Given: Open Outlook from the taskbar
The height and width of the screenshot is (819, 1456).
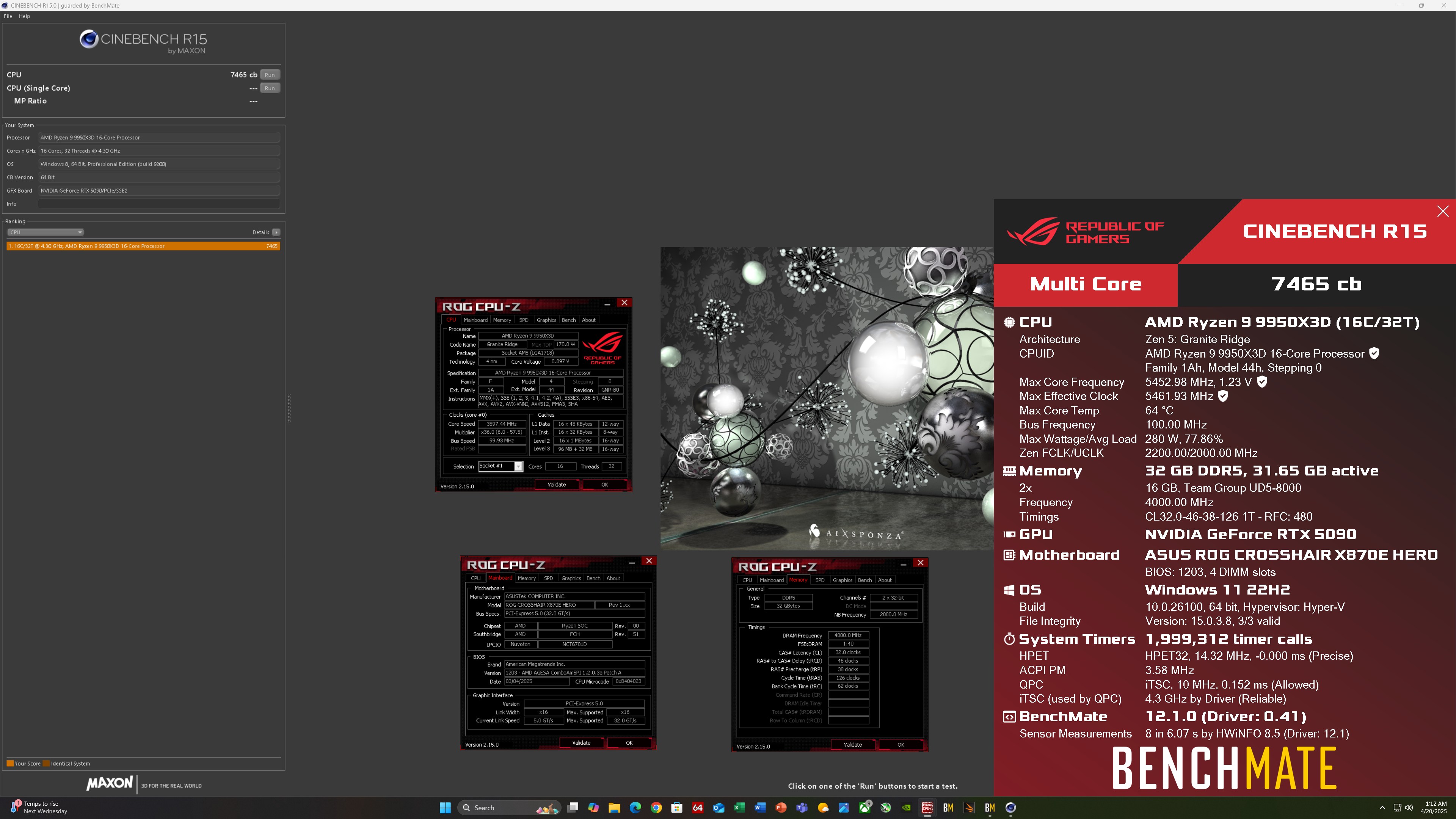Looking at the screenshot, I should (x=719, y=808).
